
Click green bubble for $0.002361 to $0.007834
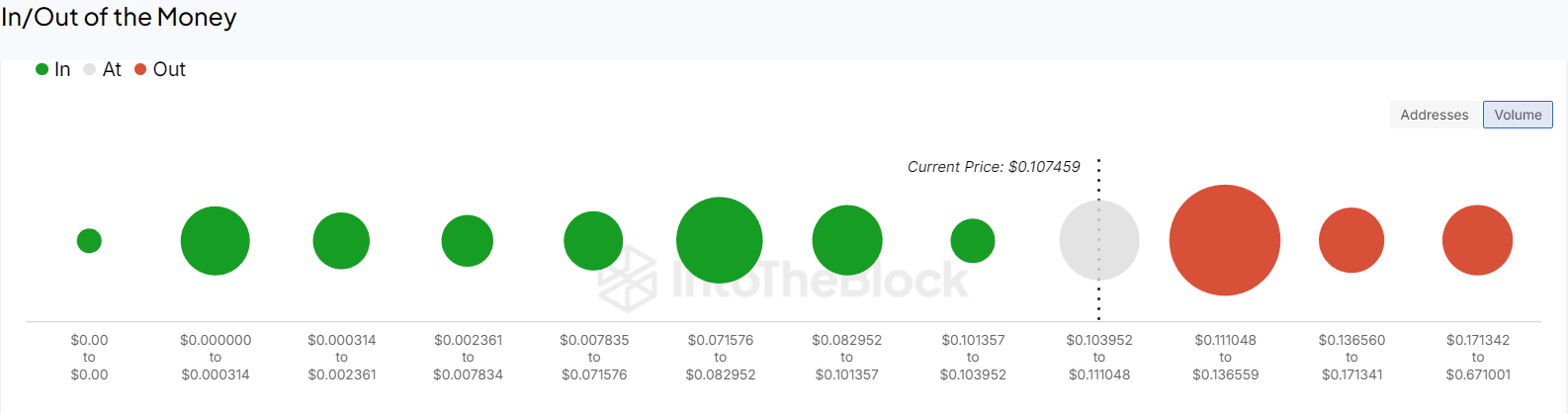pyautogui.click(x=468, y=240)
